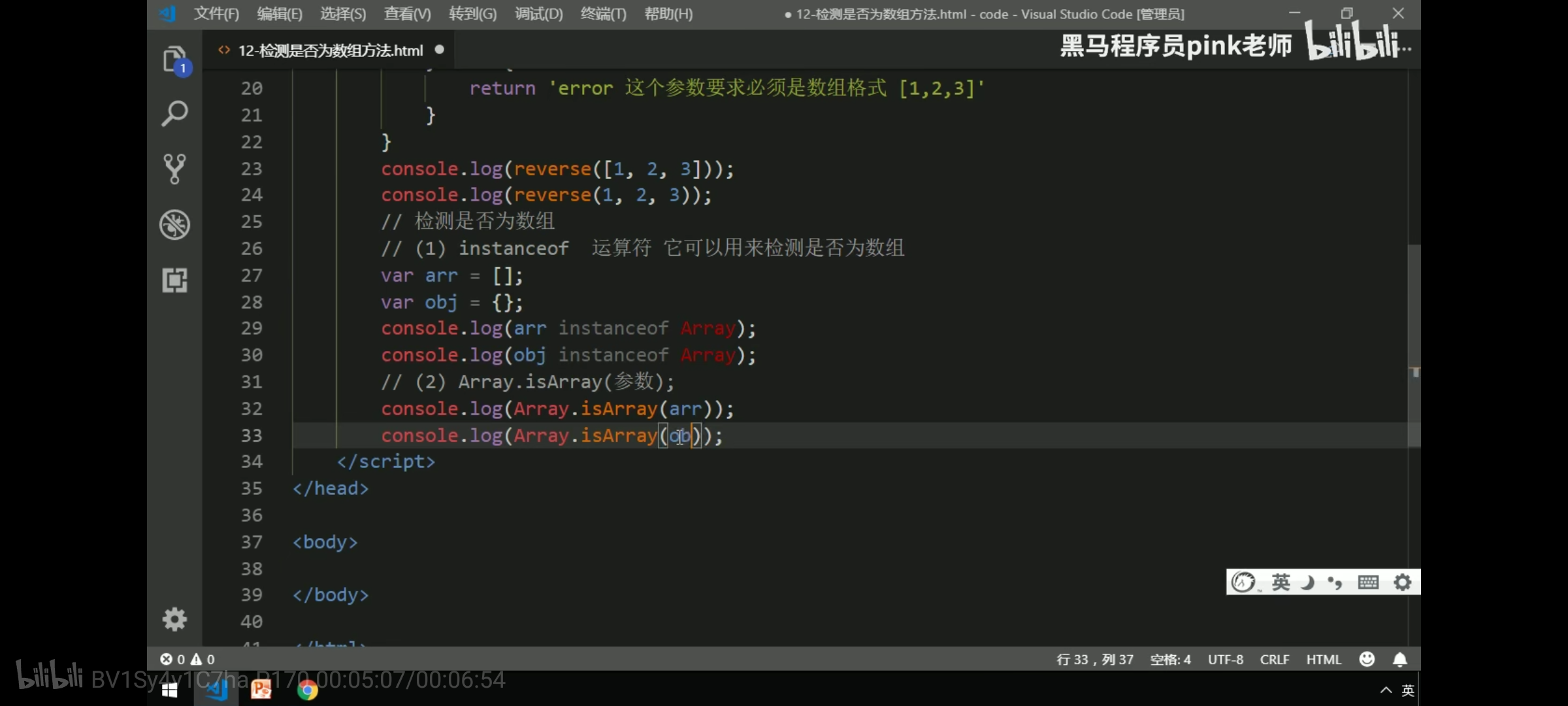
Task: Toggle IME moon half-width mode
Action: 1307,582
